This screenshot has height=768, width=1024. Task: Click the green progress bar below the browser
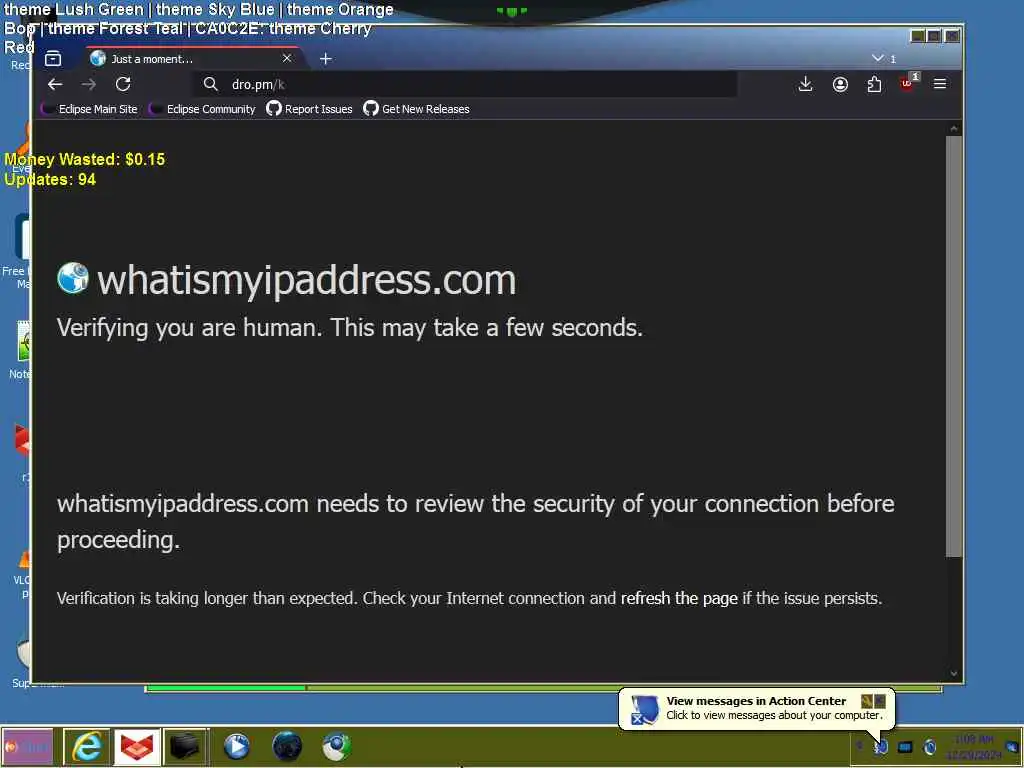click(227, 688)
